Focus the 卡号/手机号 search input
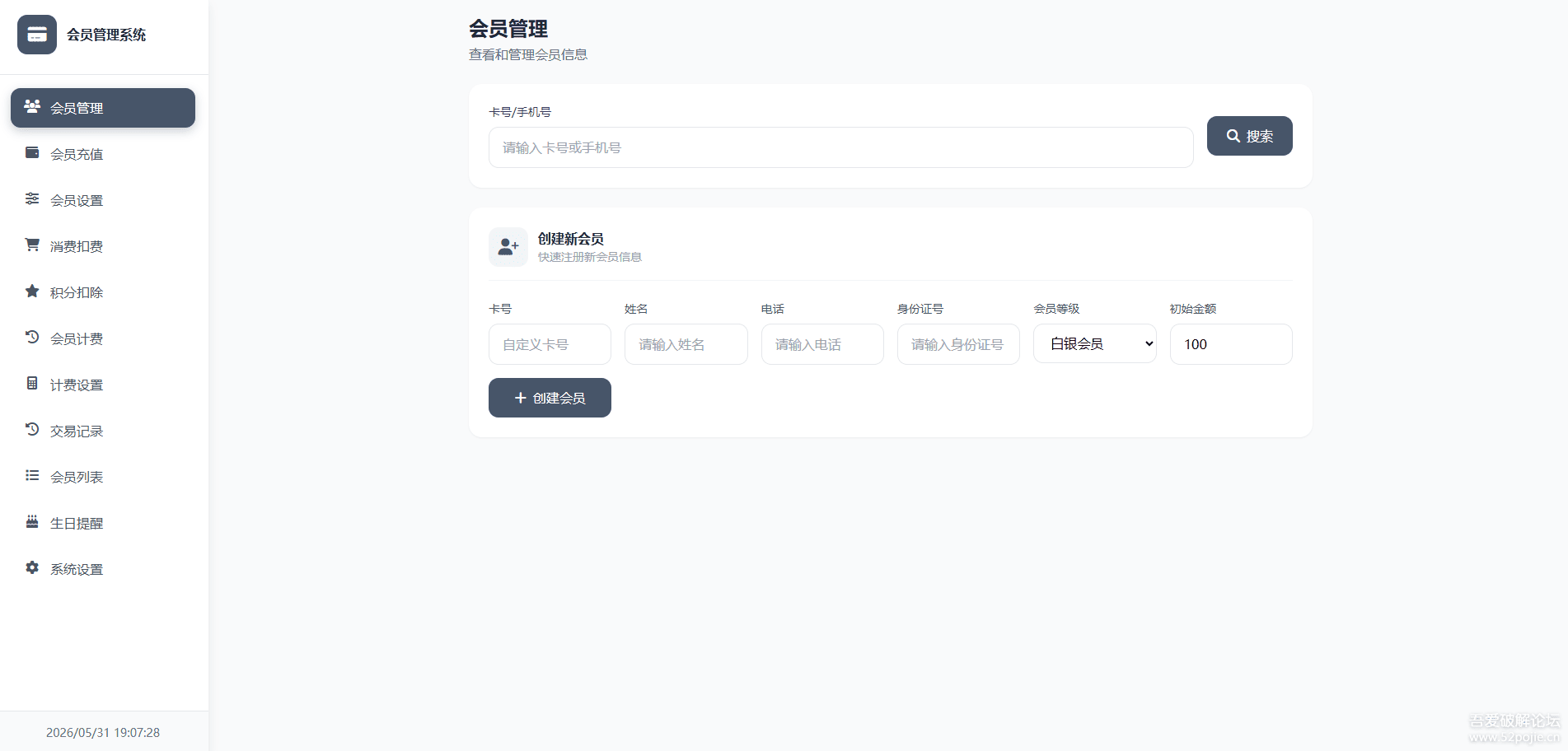The height and width of the screenshot is (751, 1568). (840, 147)
